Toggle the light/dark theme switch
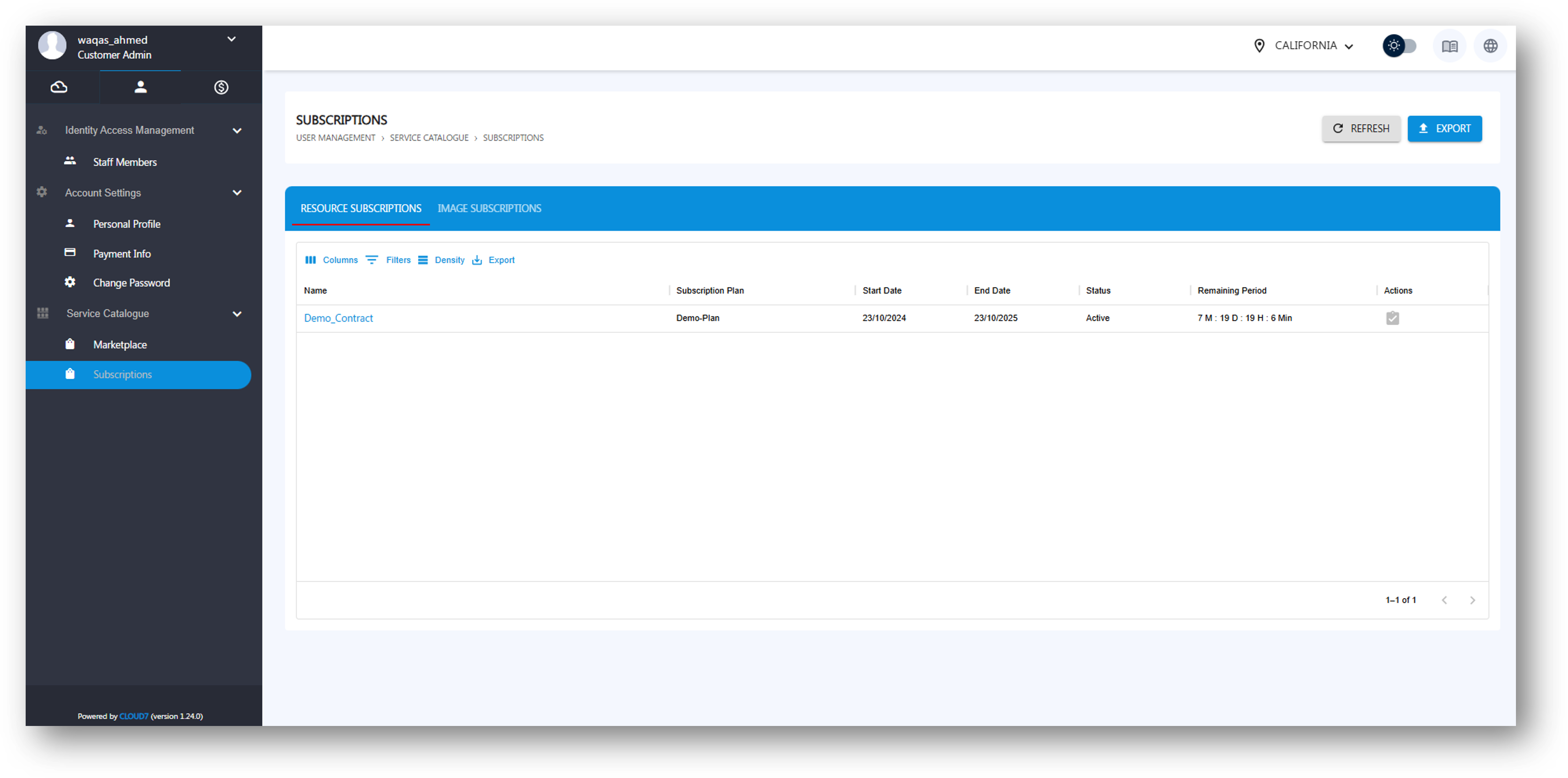This screenshot has height=778, width=1568. pos(1399,45)
